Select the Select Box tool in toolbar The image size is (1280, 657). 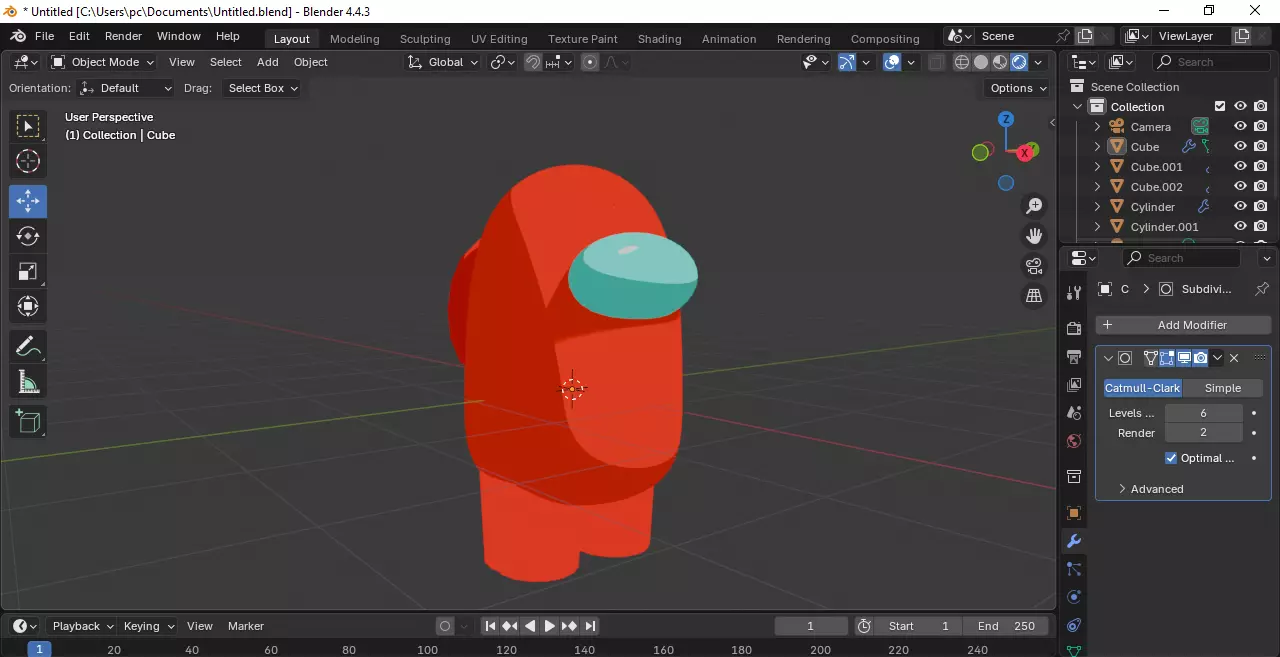coord(28,126)
